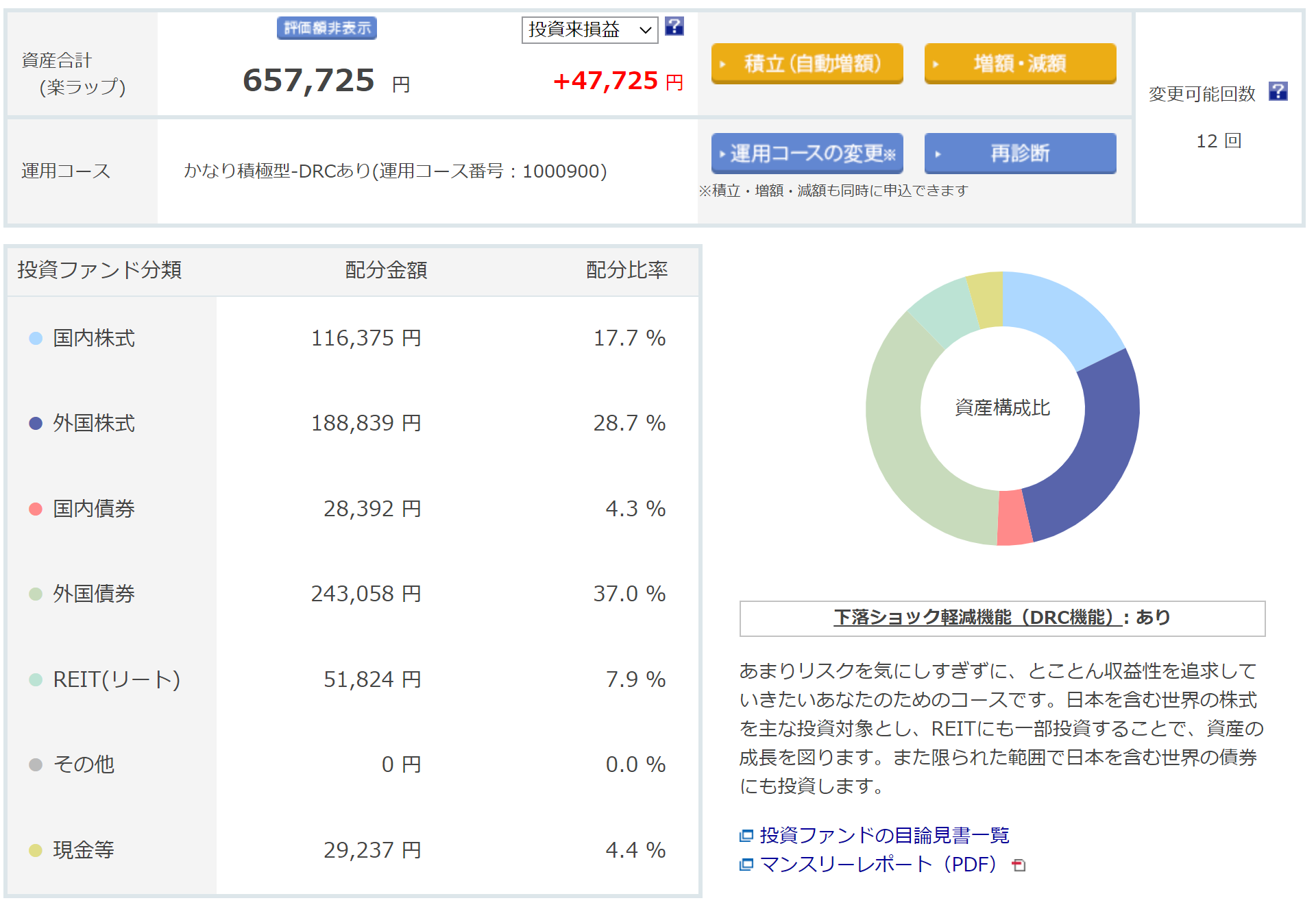1316x905 pixels.
Task: Click the arrow icon on 再診断 button
Action: (938, 154)
